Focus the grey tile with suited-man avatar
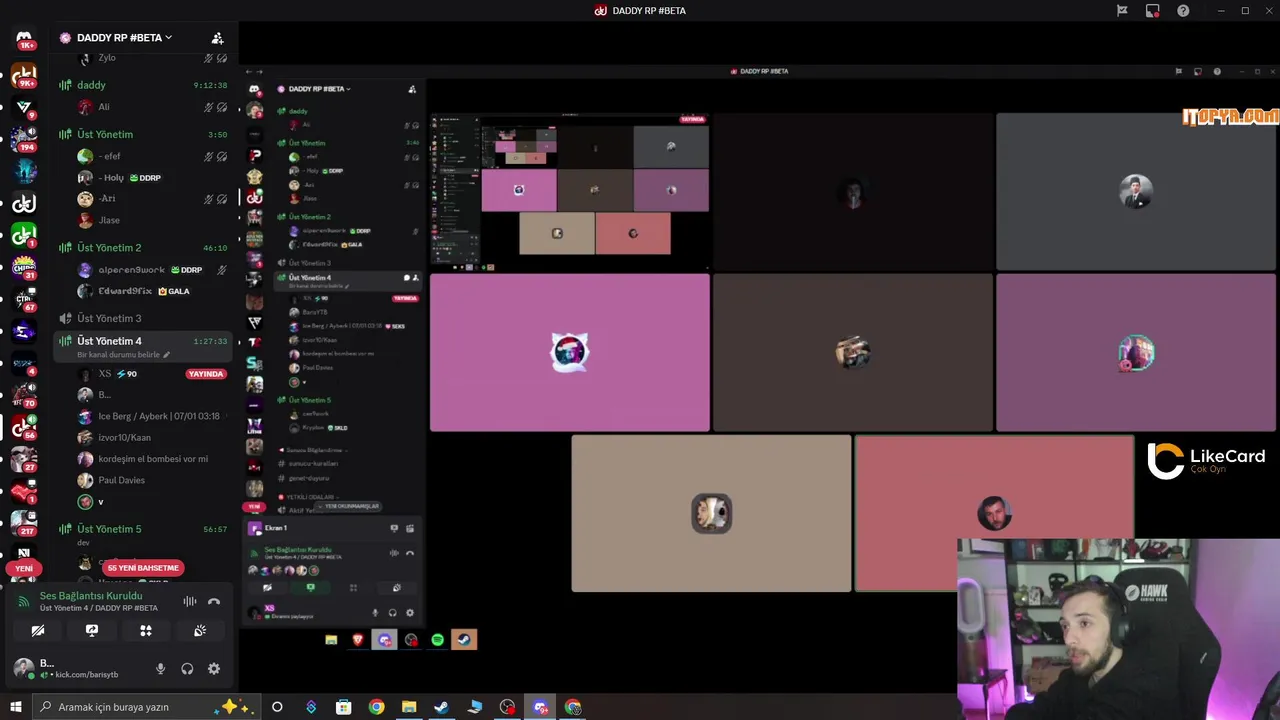Image resolution: width=1280 pixels, height=720 pixels. click(1136, 191)
